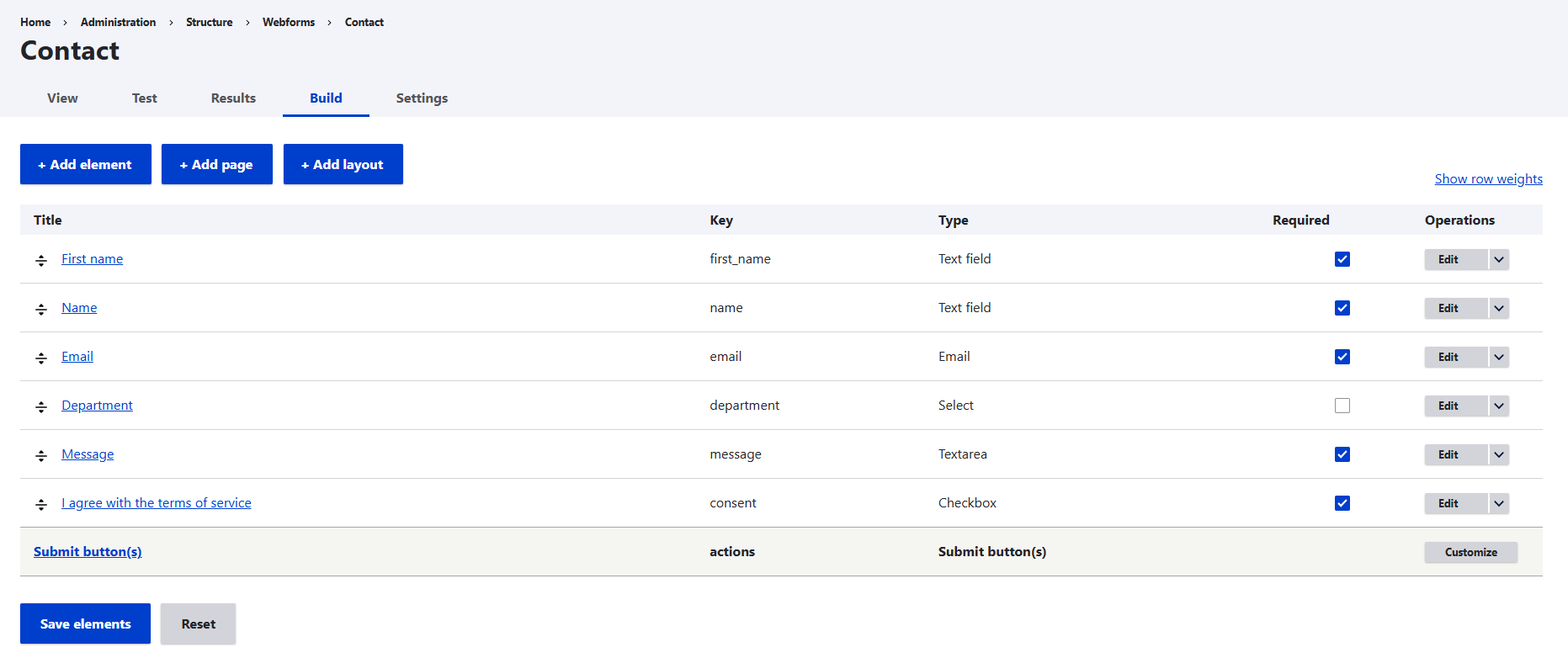
Task: Toggle Required checkbox for First name
Action: pyautogui.click(x=1342, y=259)
